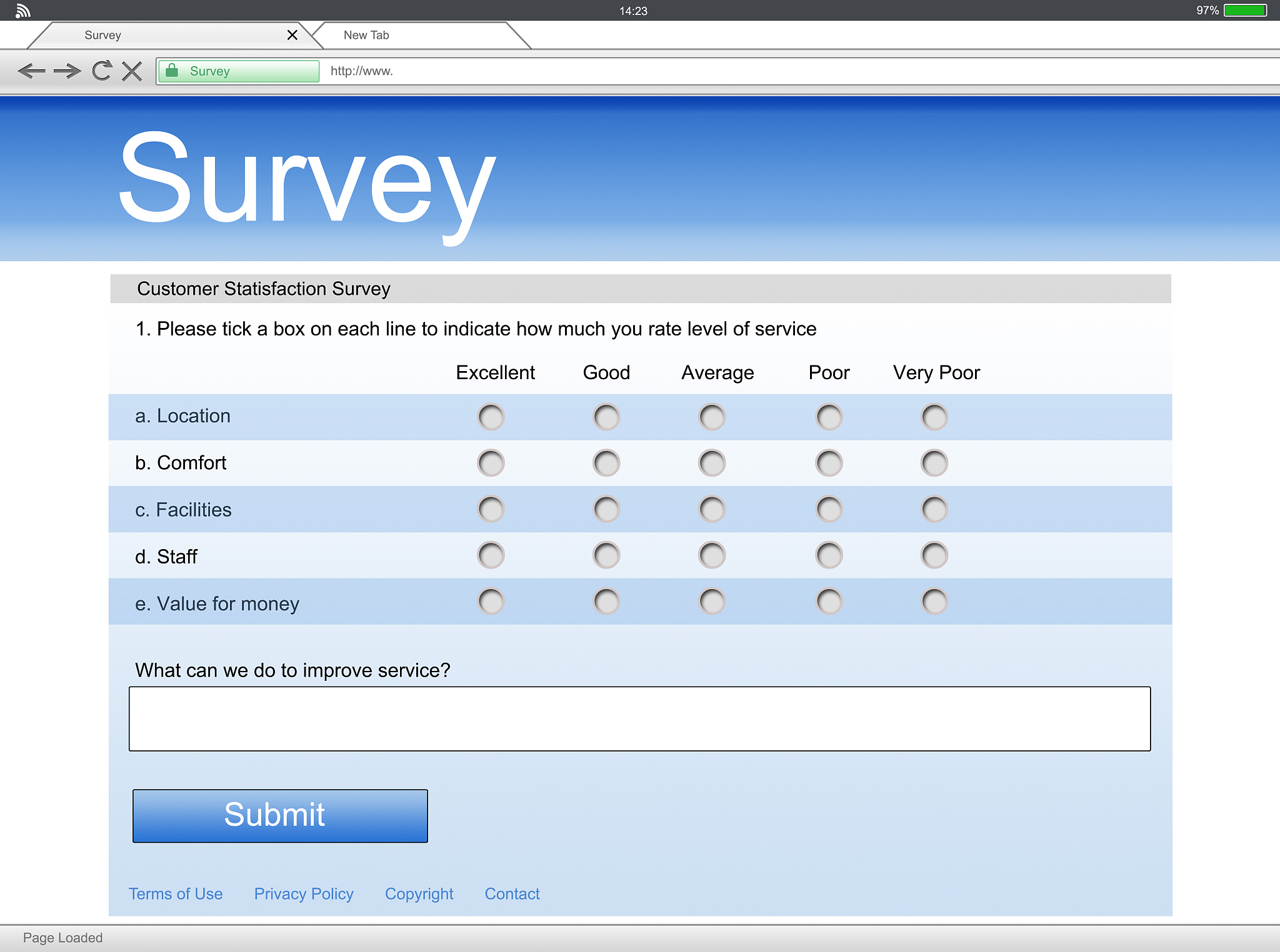The width and height of the screenshot is (1280, 952).
Task: Close the Survey tab
Action: (292, 35)
